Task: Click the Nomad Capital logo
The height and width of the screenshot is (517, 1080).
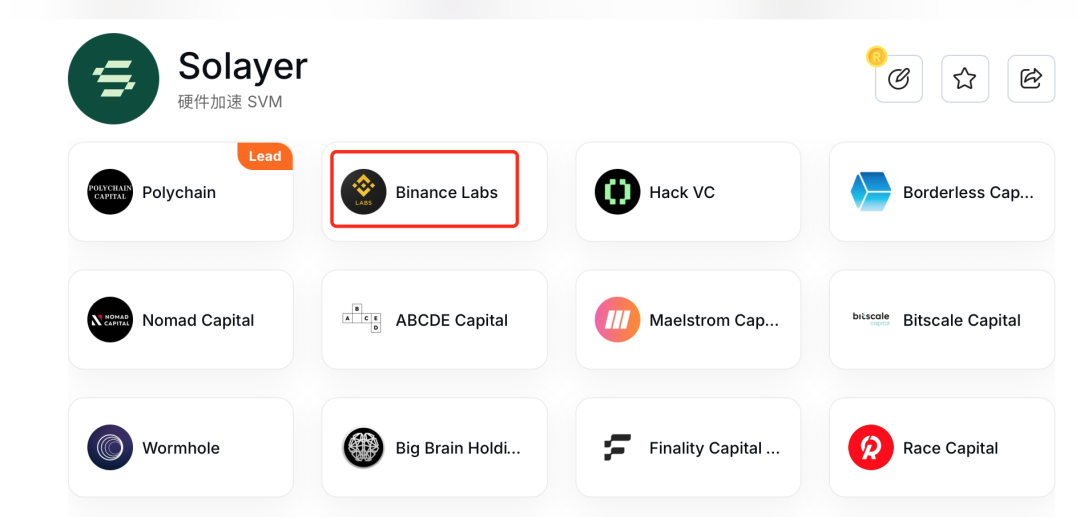Action: click(x=110, y=320)
